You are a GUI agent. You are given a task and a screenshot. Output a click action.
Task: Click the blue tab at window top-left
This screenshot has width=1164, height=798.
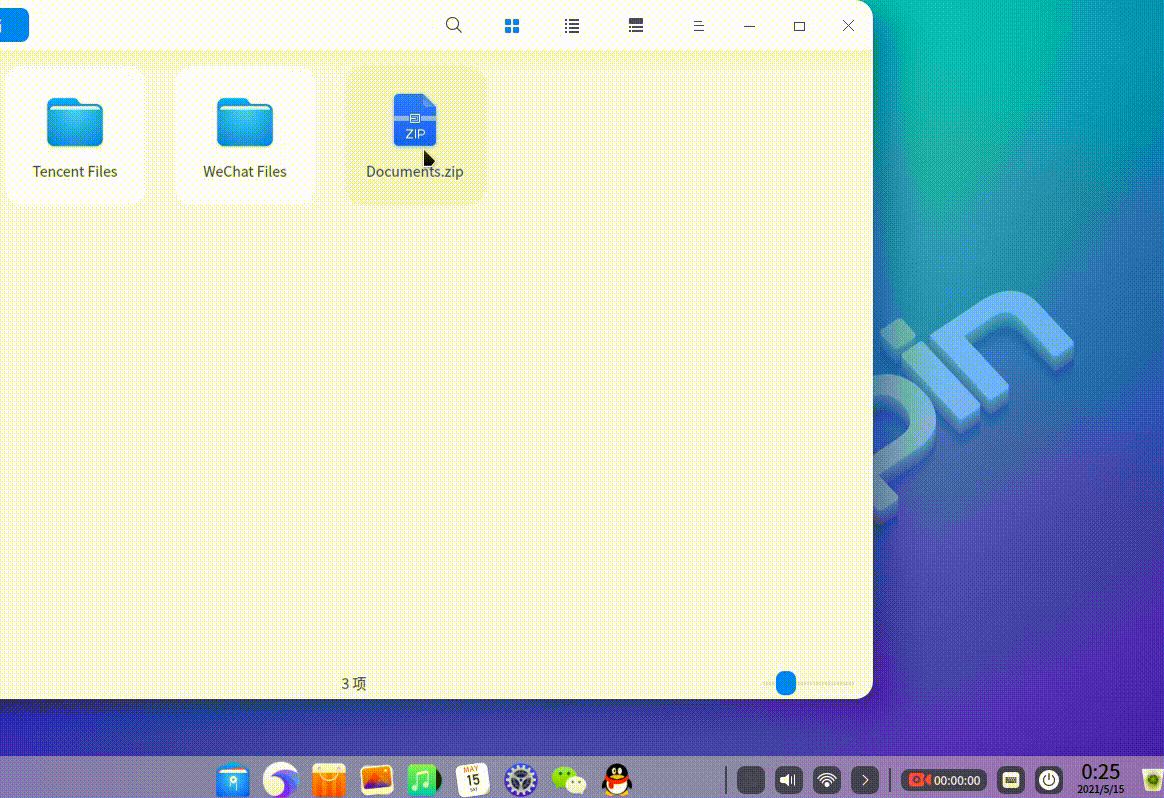(13, 25)
